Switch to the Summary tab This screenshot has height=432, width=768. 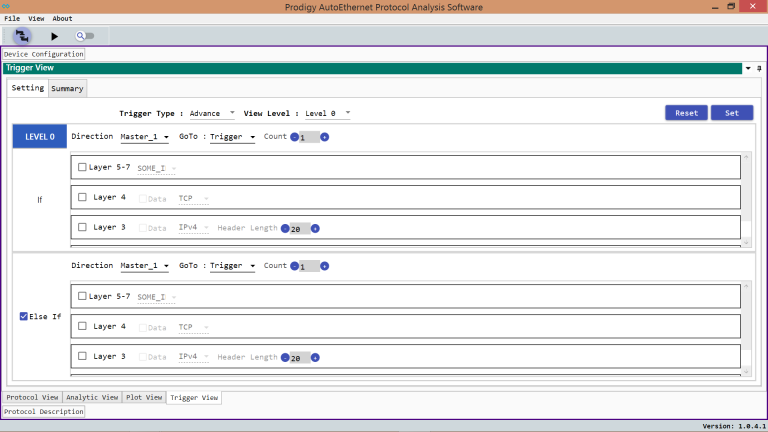(x=68, y=89)
